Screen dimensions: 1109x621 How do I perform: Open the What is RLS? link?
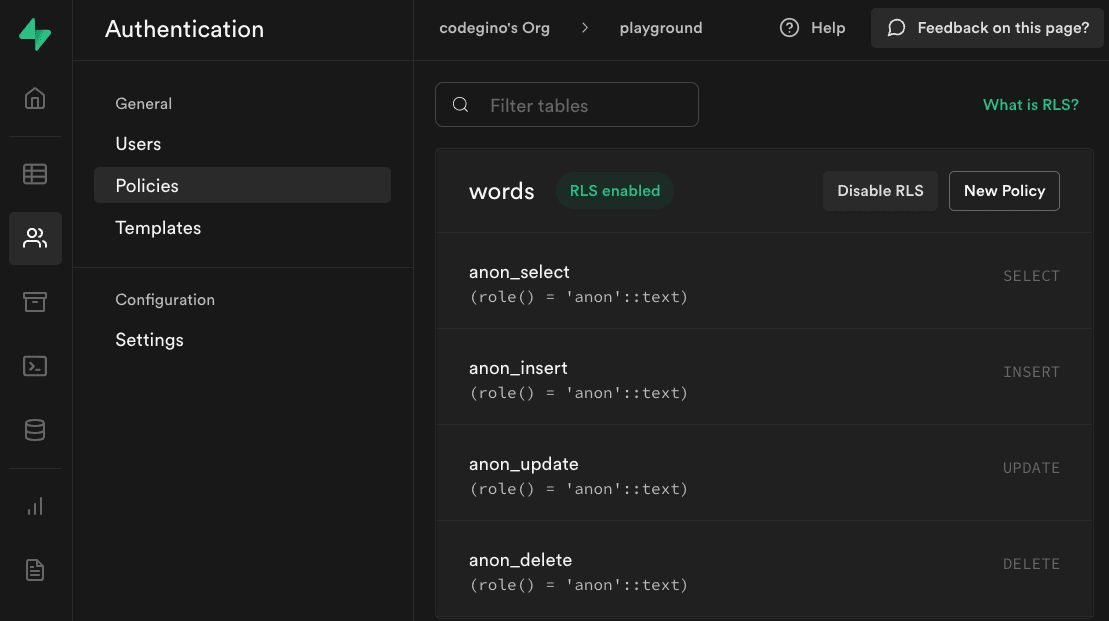[1031, 103]
